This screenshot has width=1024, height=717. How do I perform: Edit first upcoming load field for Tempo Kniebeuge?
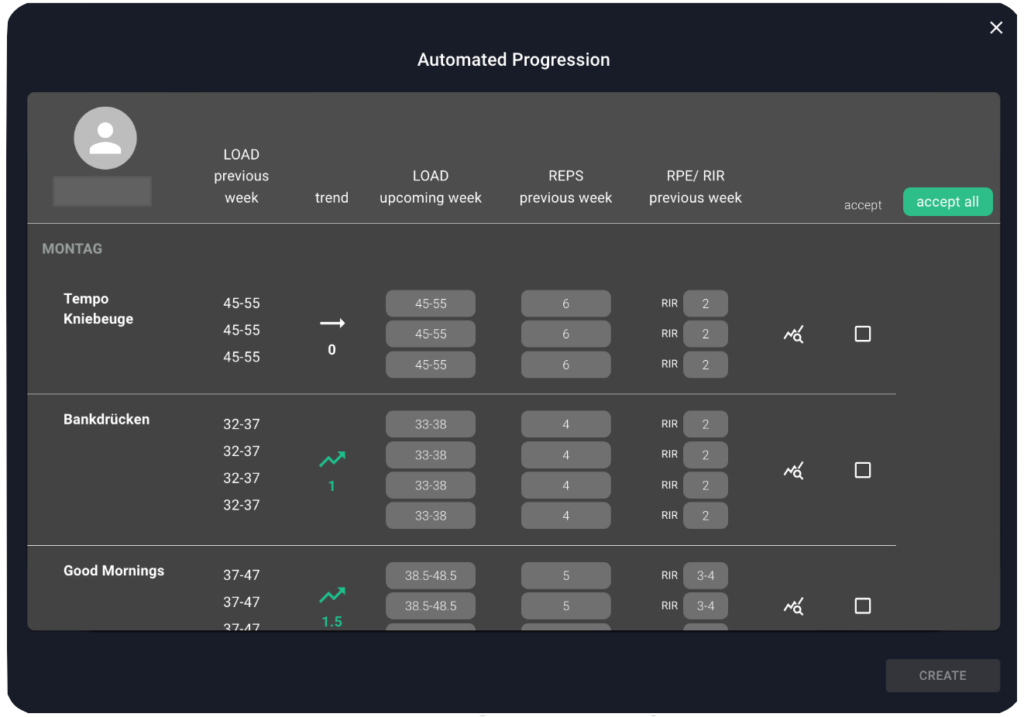[x=431, y=304]
